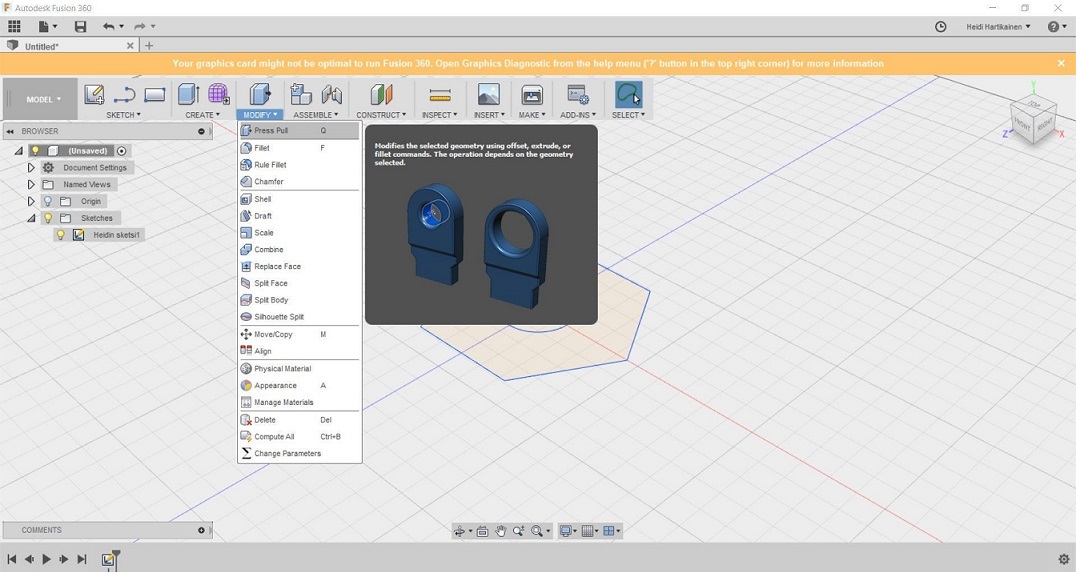Select the Scripts and Add-Ins icon
The width and height of the screenshot is (1076, 572).
click(x=578, y=94)
